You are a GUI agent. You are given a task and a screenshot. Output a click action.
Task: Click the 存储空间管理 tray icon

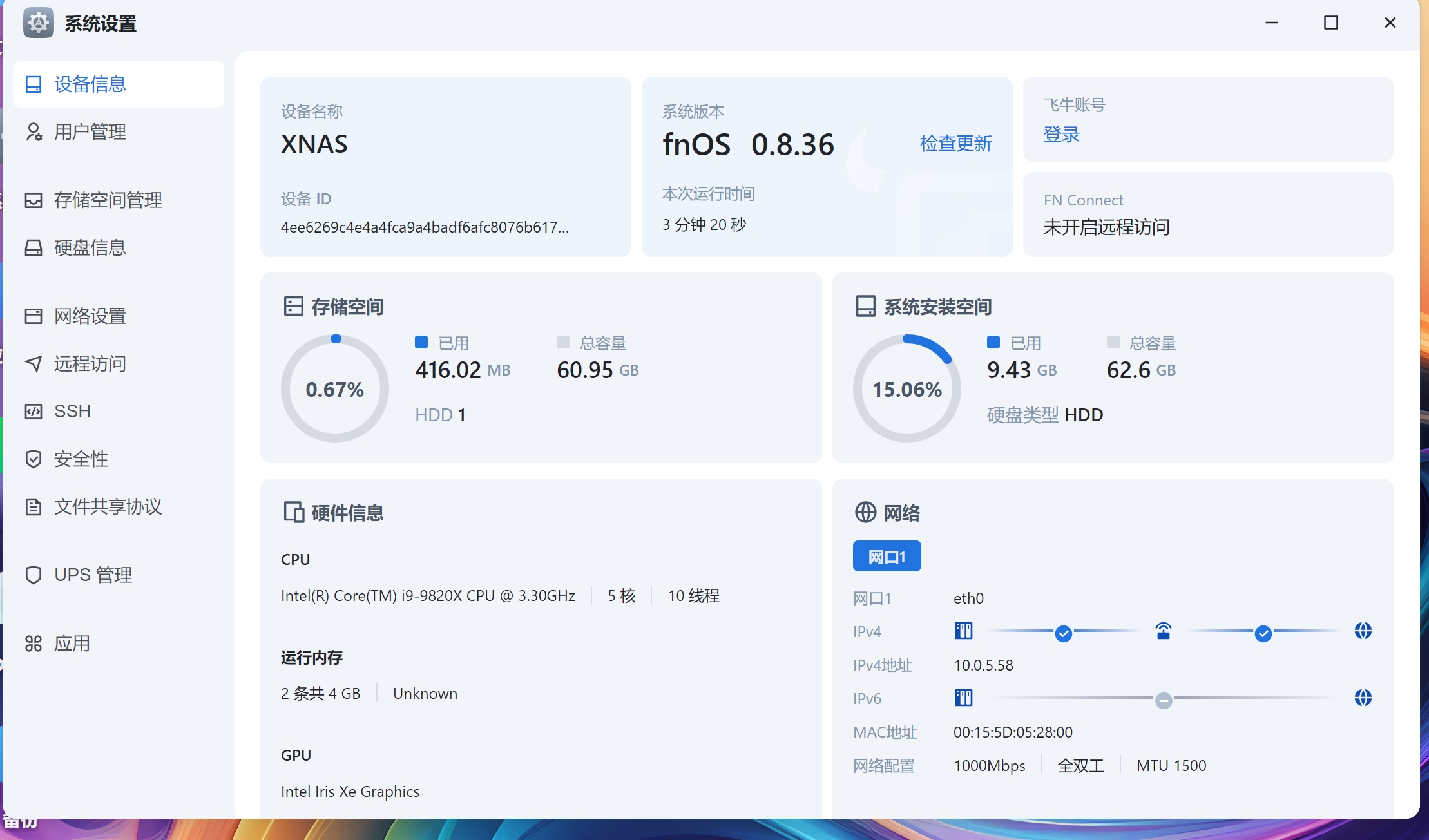click(x=34, y=200)
